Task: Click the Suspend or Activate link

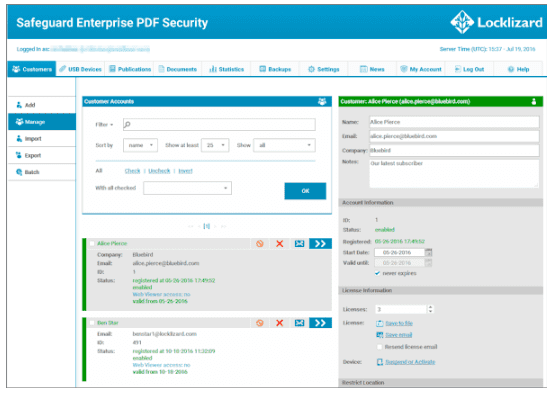Action: (410, 362)
